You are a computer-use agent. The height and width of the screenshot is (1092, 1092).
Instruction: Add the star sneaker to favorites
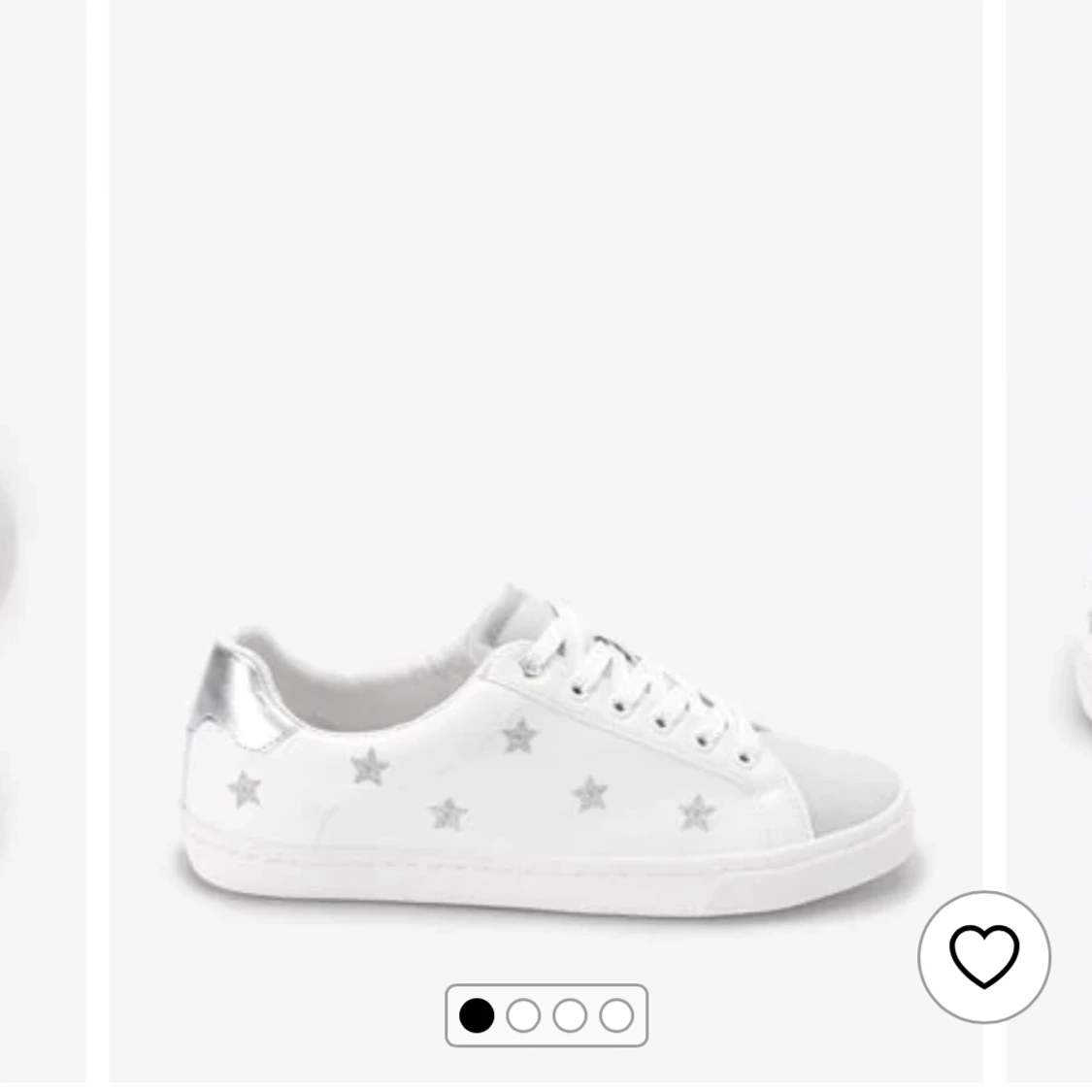(983, 956)
